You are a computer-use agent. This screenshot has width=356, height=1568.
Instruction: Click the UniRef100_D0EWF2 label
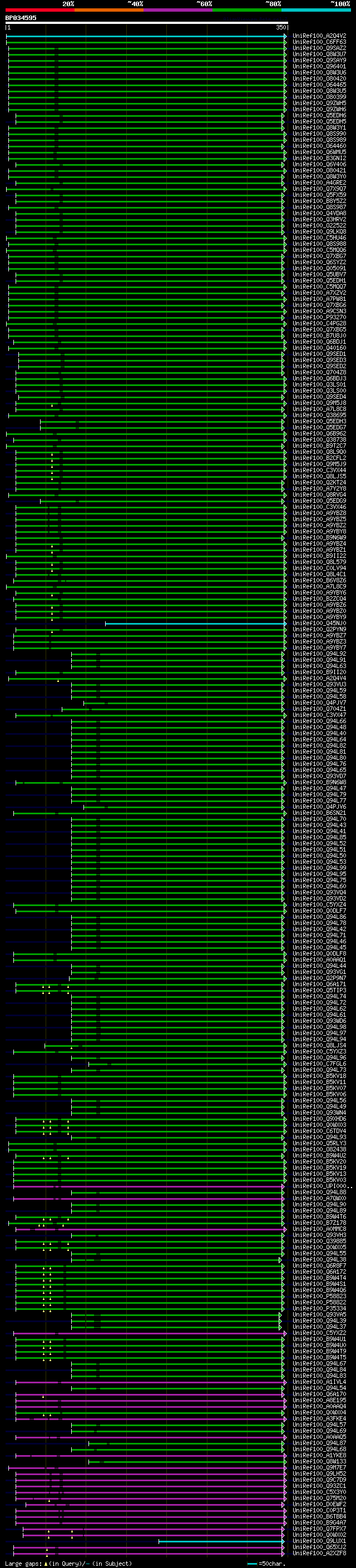tap(319, 1504)
